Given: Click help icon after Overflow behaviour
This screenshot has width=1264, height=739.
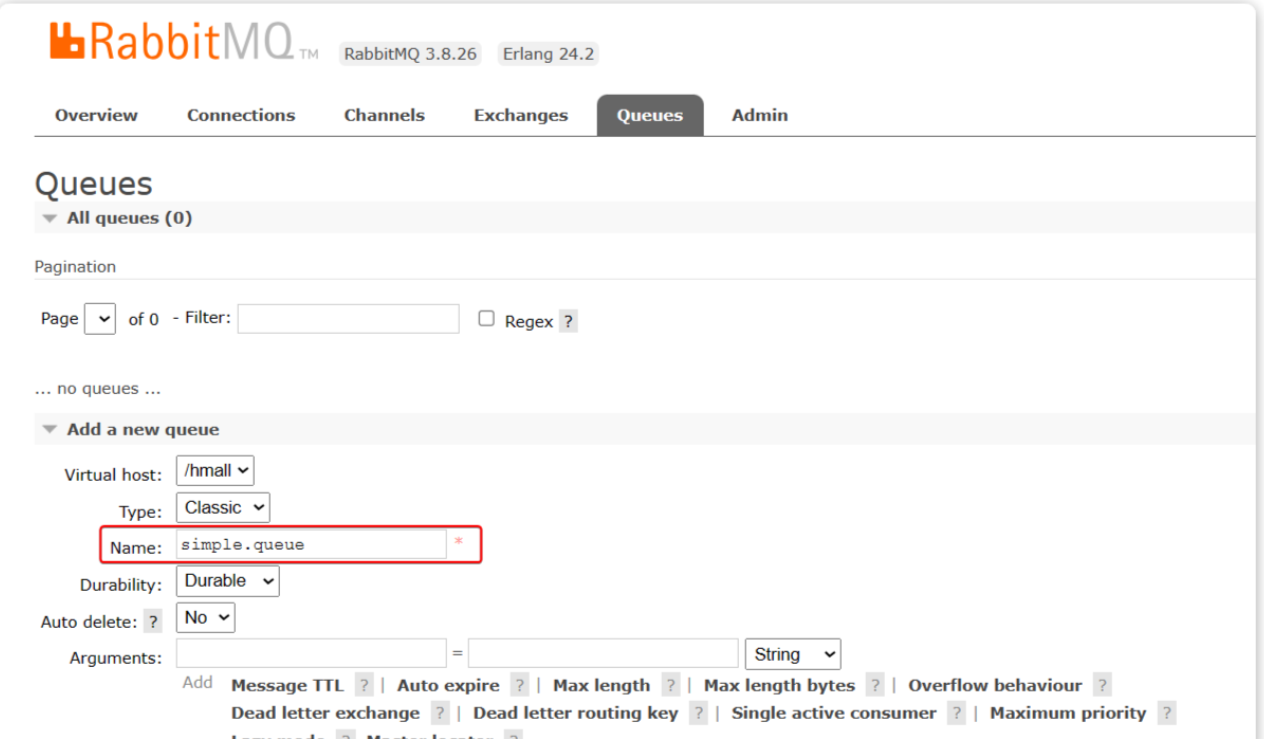Looking at the screenshot, I should 1102,686.
